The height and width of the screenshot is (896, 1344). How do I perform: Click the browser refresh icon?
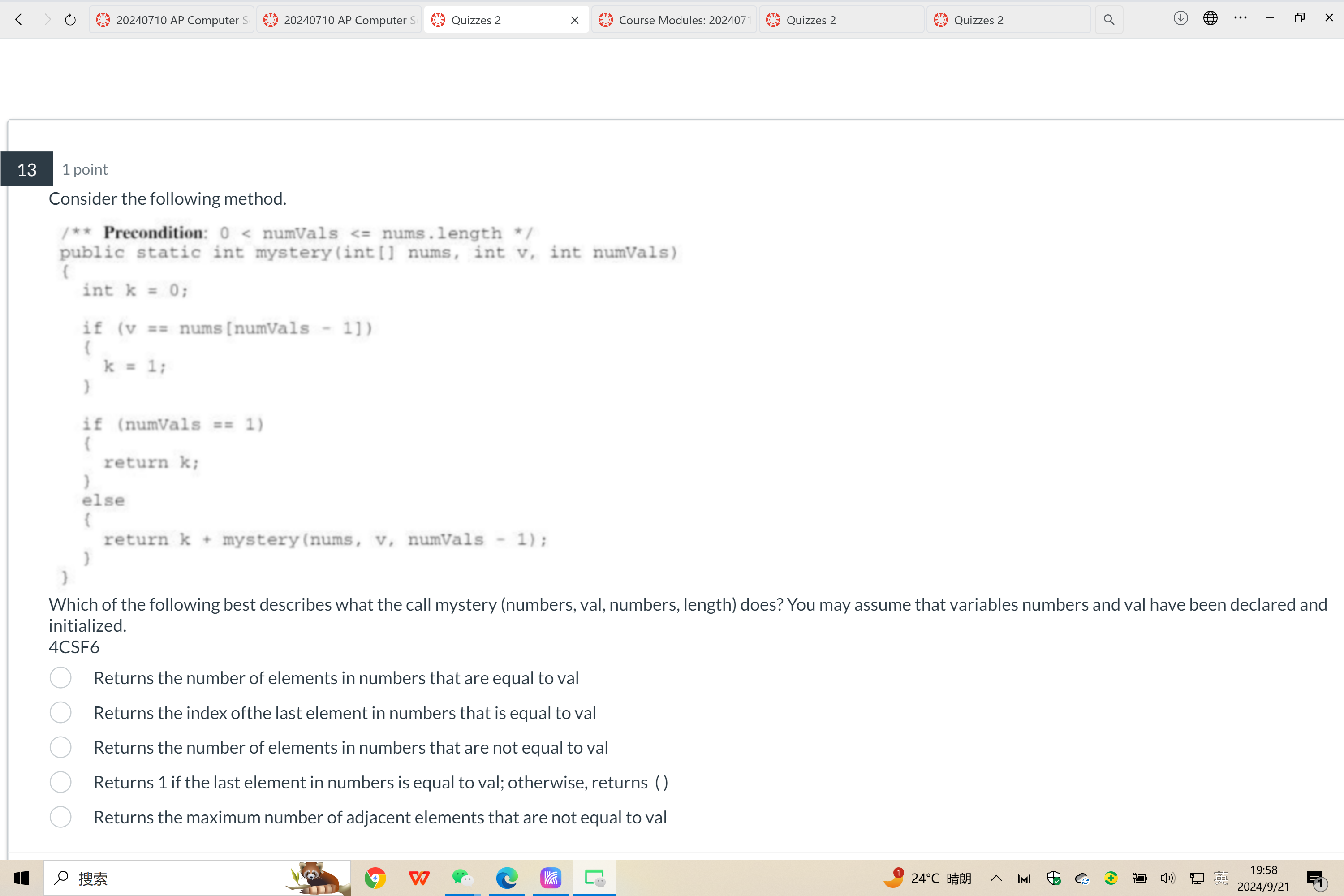(x=69, y=19)
